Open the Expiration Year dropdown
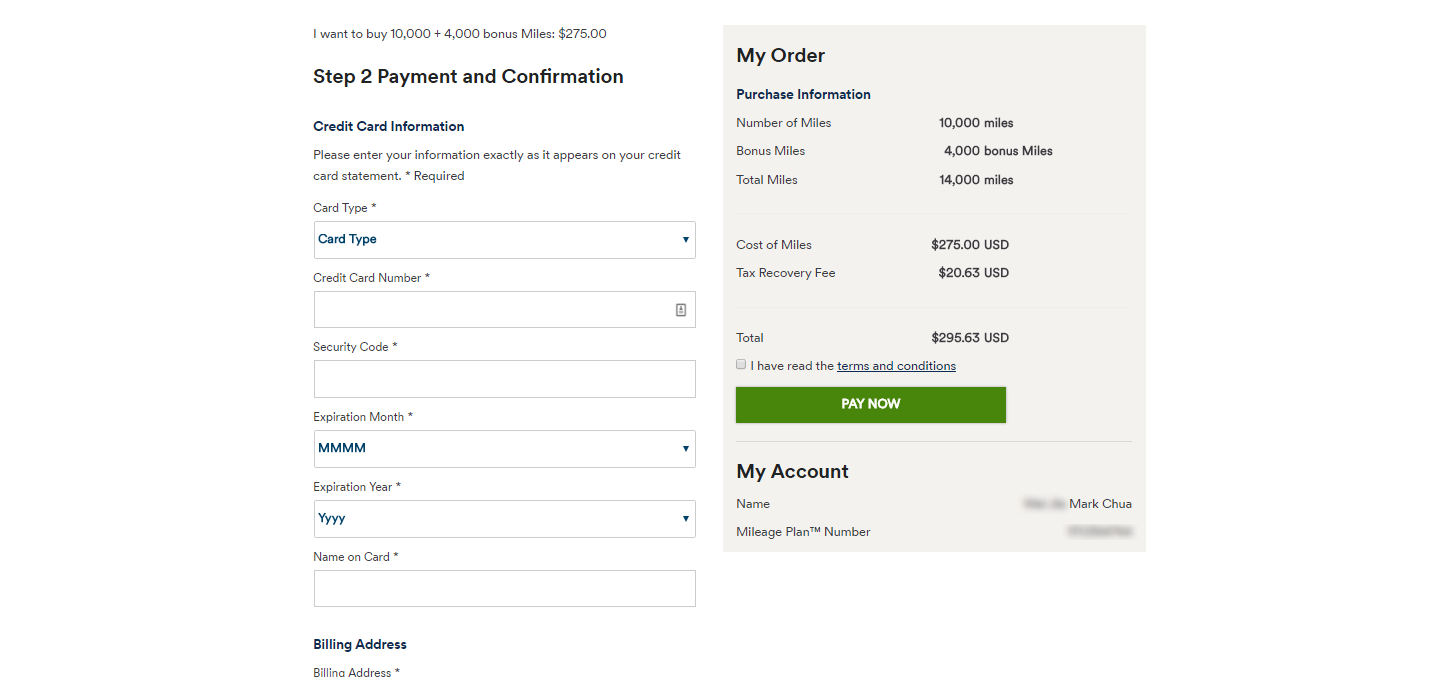 pyautogui.click(x=504, y=519)
